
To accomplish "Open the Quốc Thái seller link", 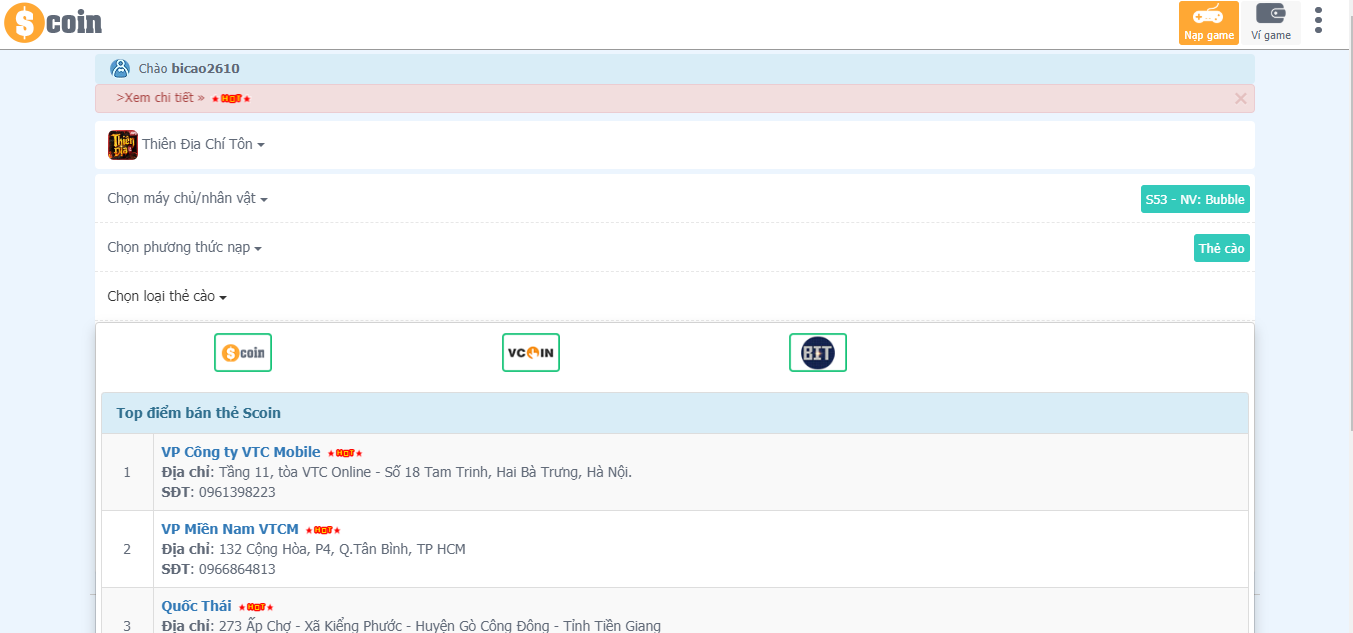I will 196,606.
